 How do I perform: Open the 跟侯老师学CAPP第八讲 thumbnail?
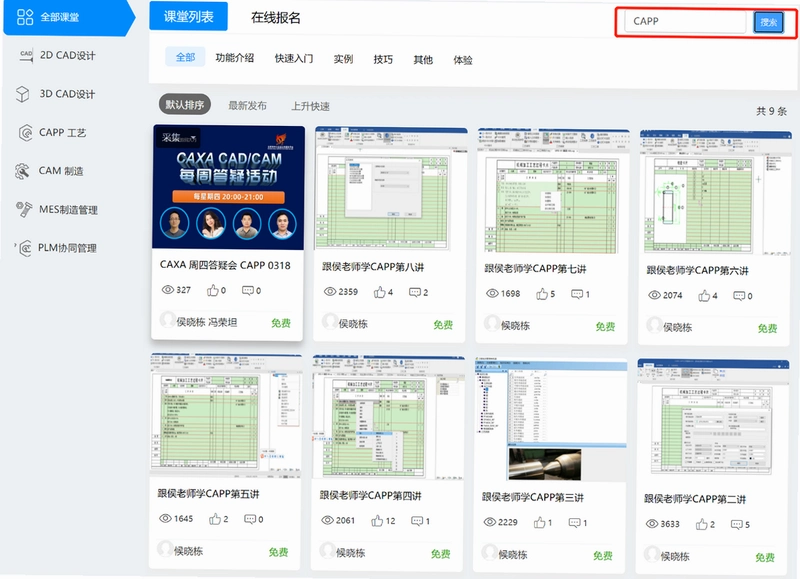coord(391,189)
